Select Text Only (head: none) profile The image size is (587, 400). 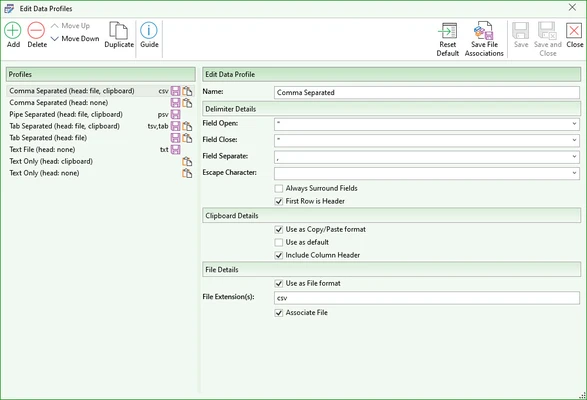pyautogui.click(x=100, y=173)
